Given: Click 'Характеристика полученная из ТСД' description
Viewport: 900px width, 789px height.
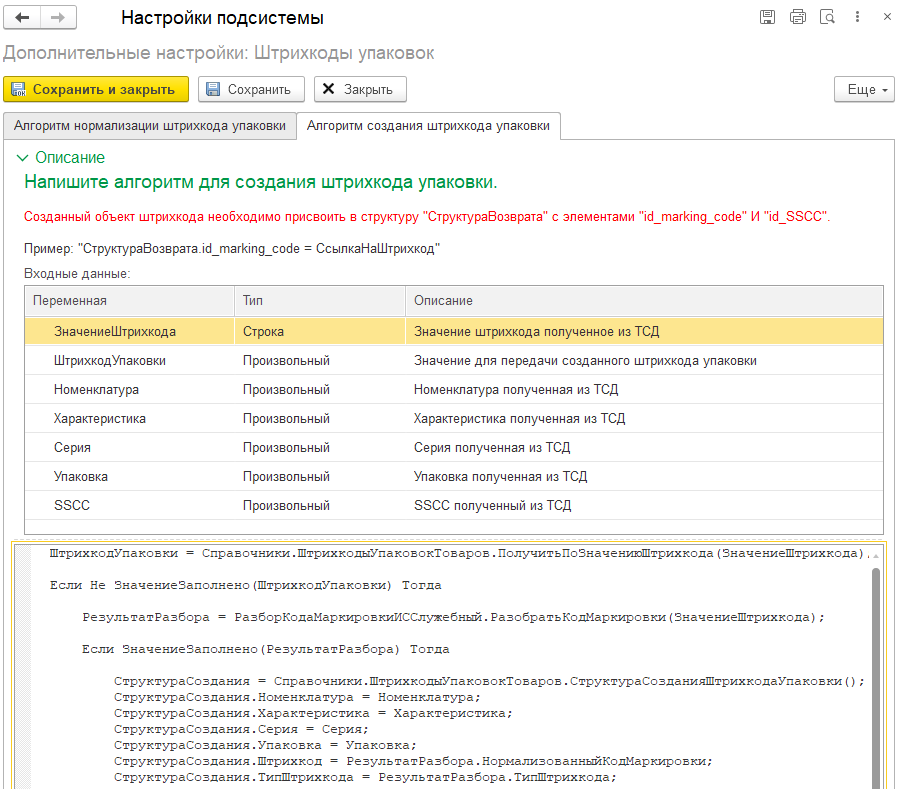Looking at the screenshot, I should point(644,418).
